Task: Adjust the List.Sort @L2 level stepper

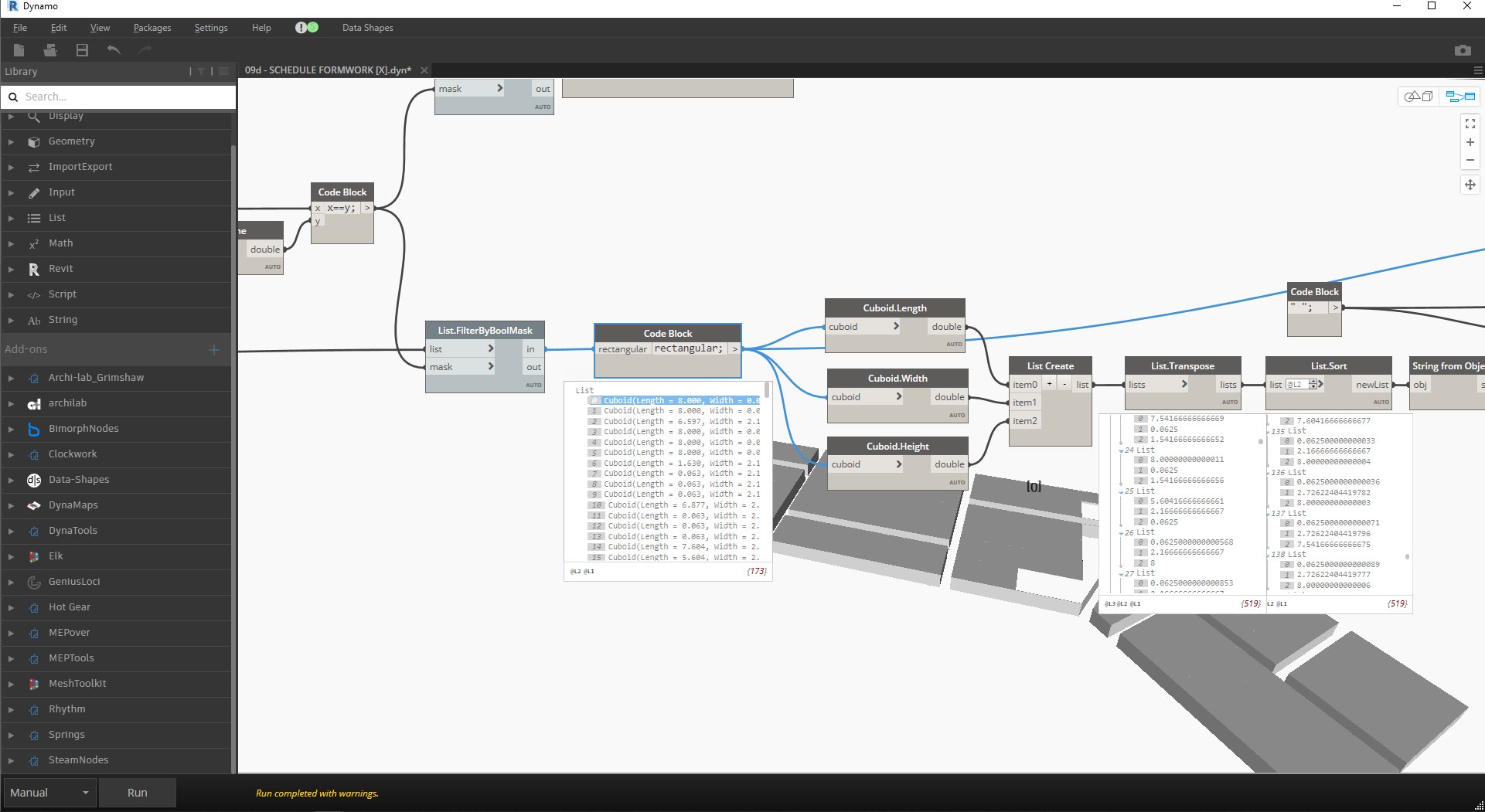Action: (1313, 384)
